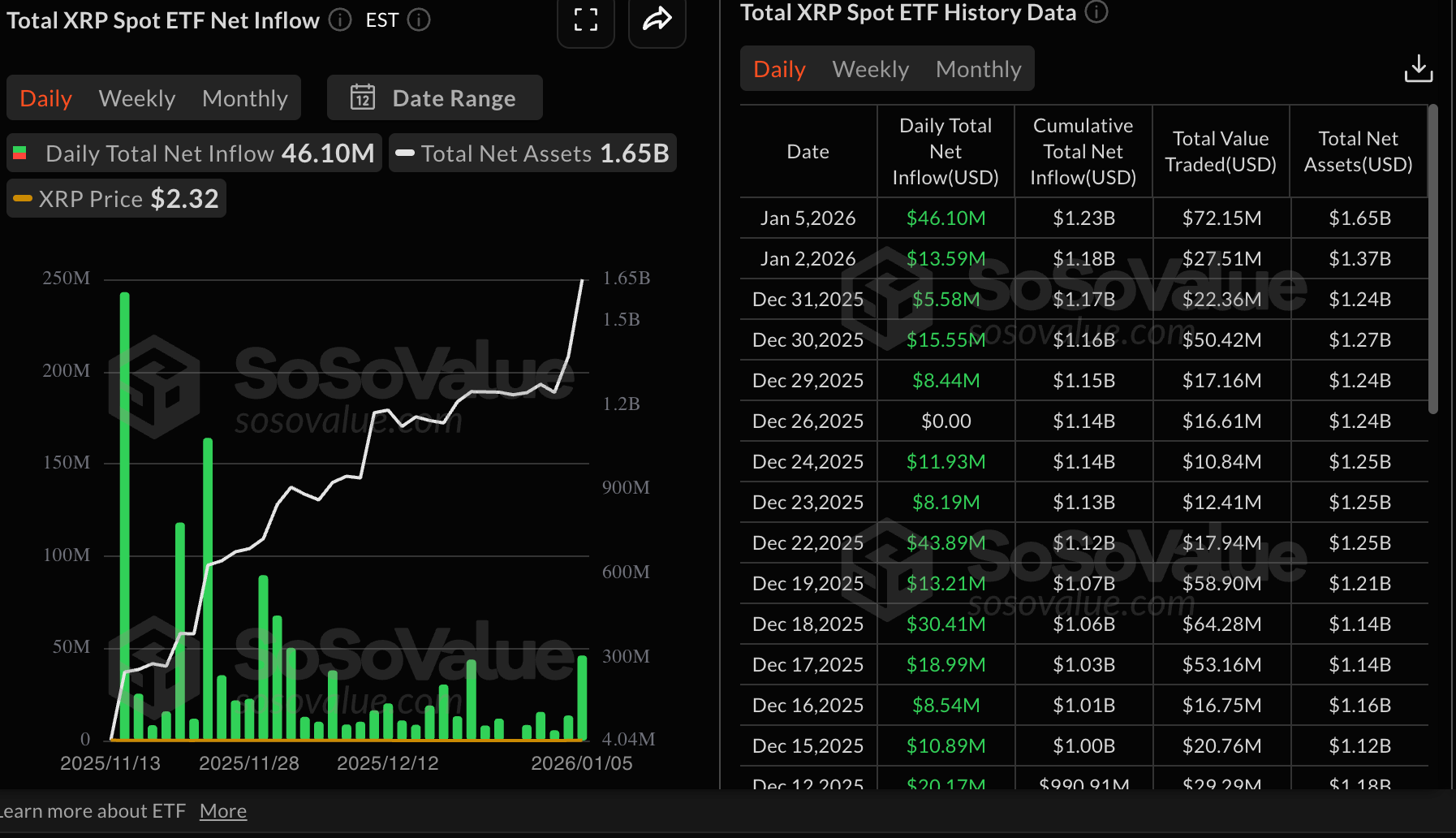The width and height of the screenshot is (1456, 838).
Task: Click the green legend swatch for net inflow
Action: (x=21, y=153)
